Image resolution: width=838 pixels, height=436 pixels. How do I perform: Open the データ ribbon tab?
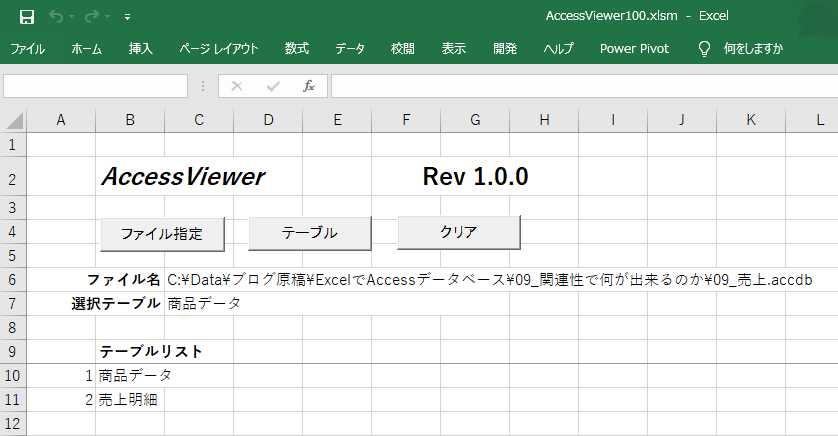pos(350,49)
